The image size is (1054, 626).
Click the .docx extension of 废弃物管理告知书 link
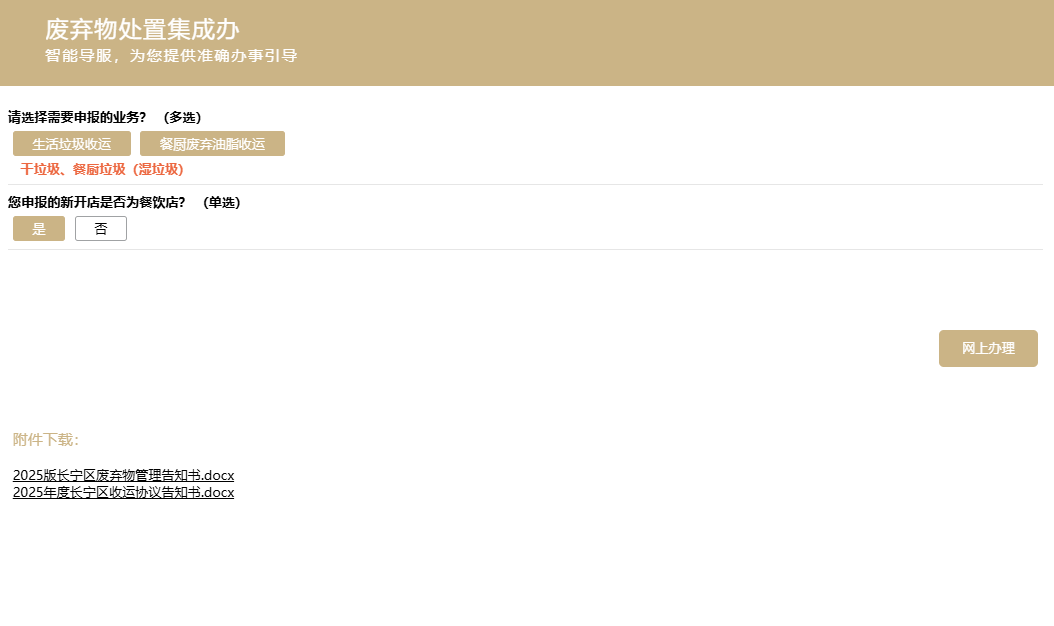point(217,475)
